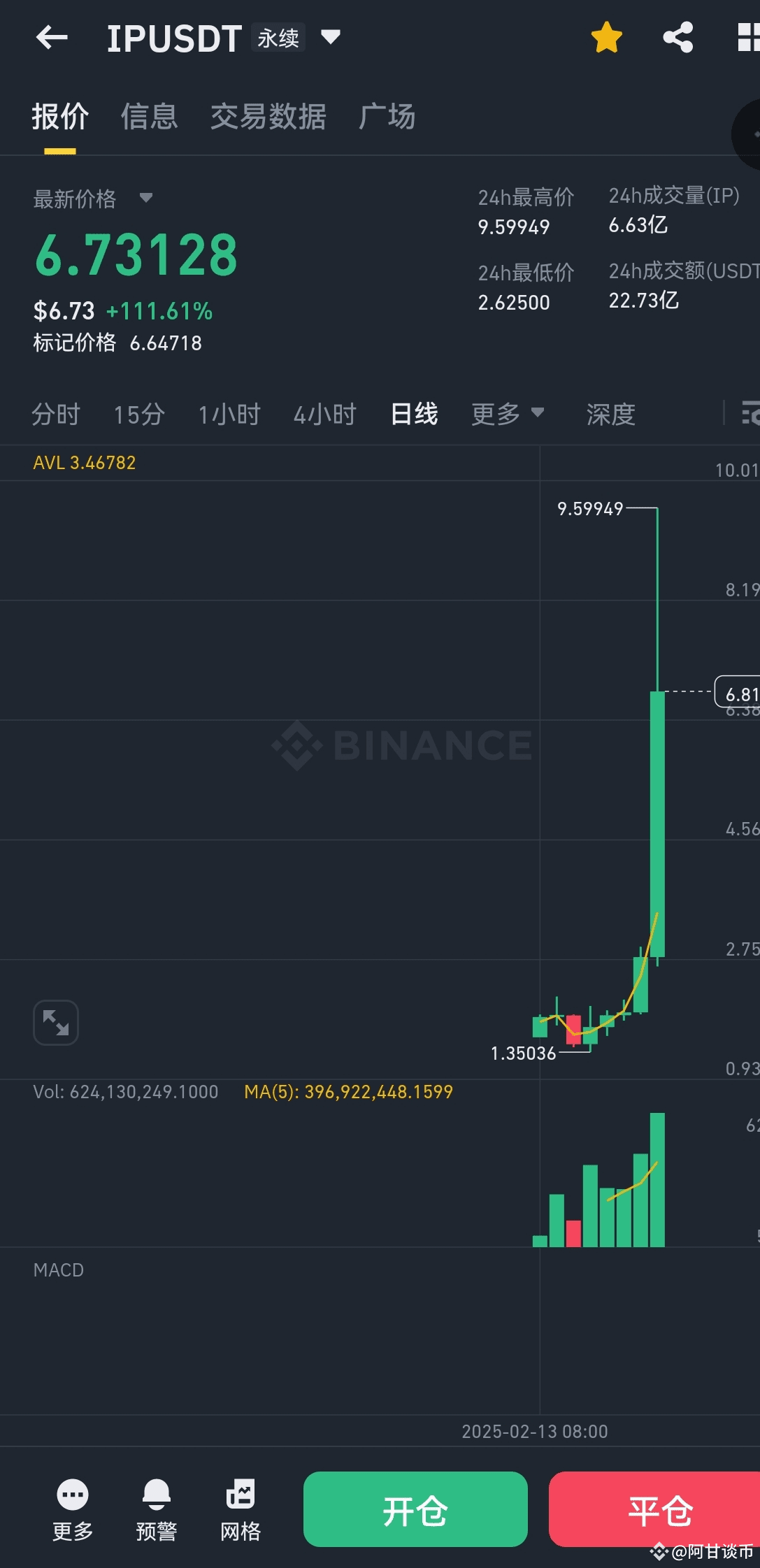The height and width of the screenshot is (1568, 760).
Task: Open the share icon
Action: coord(676,37)
